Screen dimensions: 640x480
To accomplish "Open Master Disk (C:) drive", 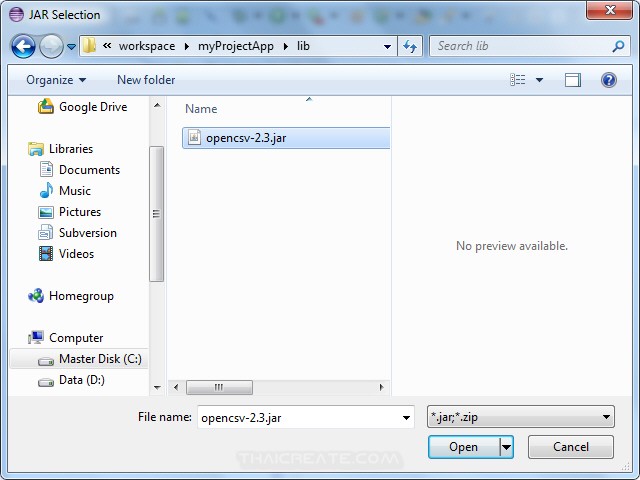I will pos(100,359).
